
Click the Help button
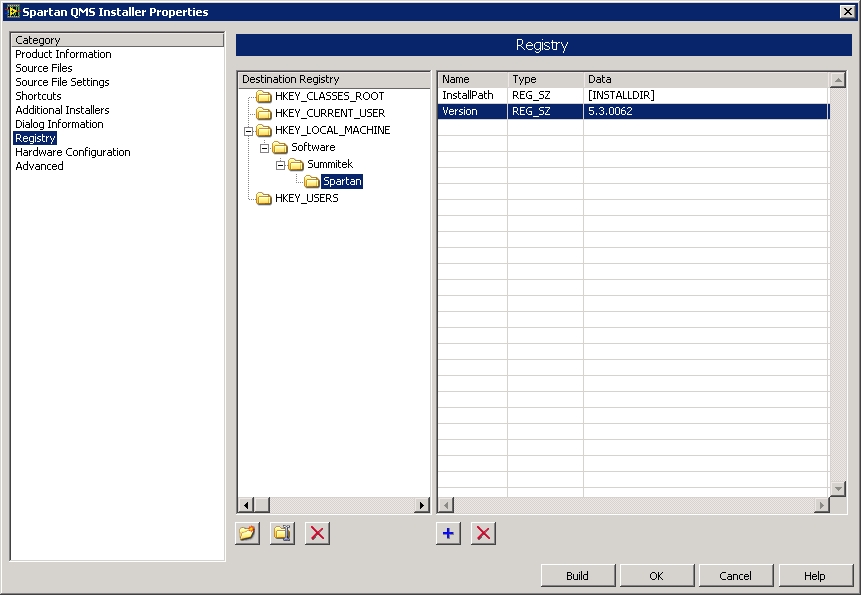pos(815,575)
